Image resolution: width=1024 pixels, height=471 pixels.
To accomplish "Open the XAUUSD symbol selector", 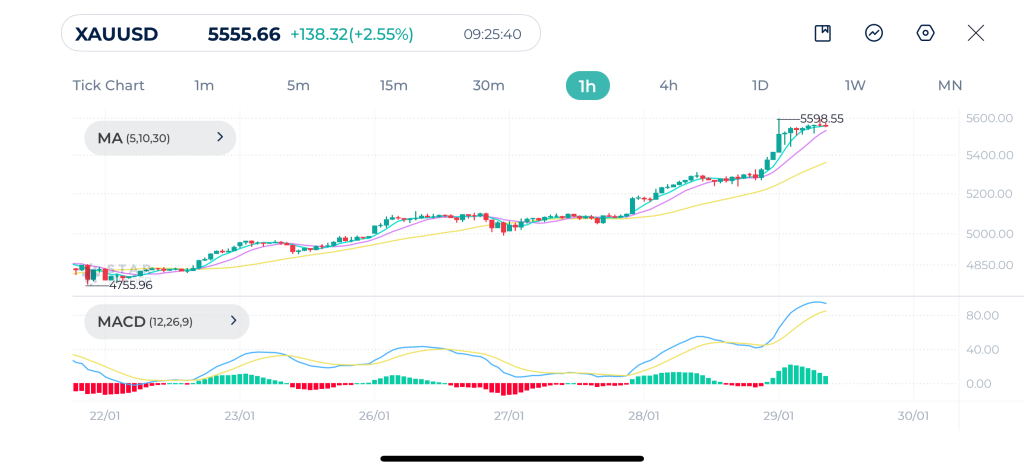I will [117, 34].
